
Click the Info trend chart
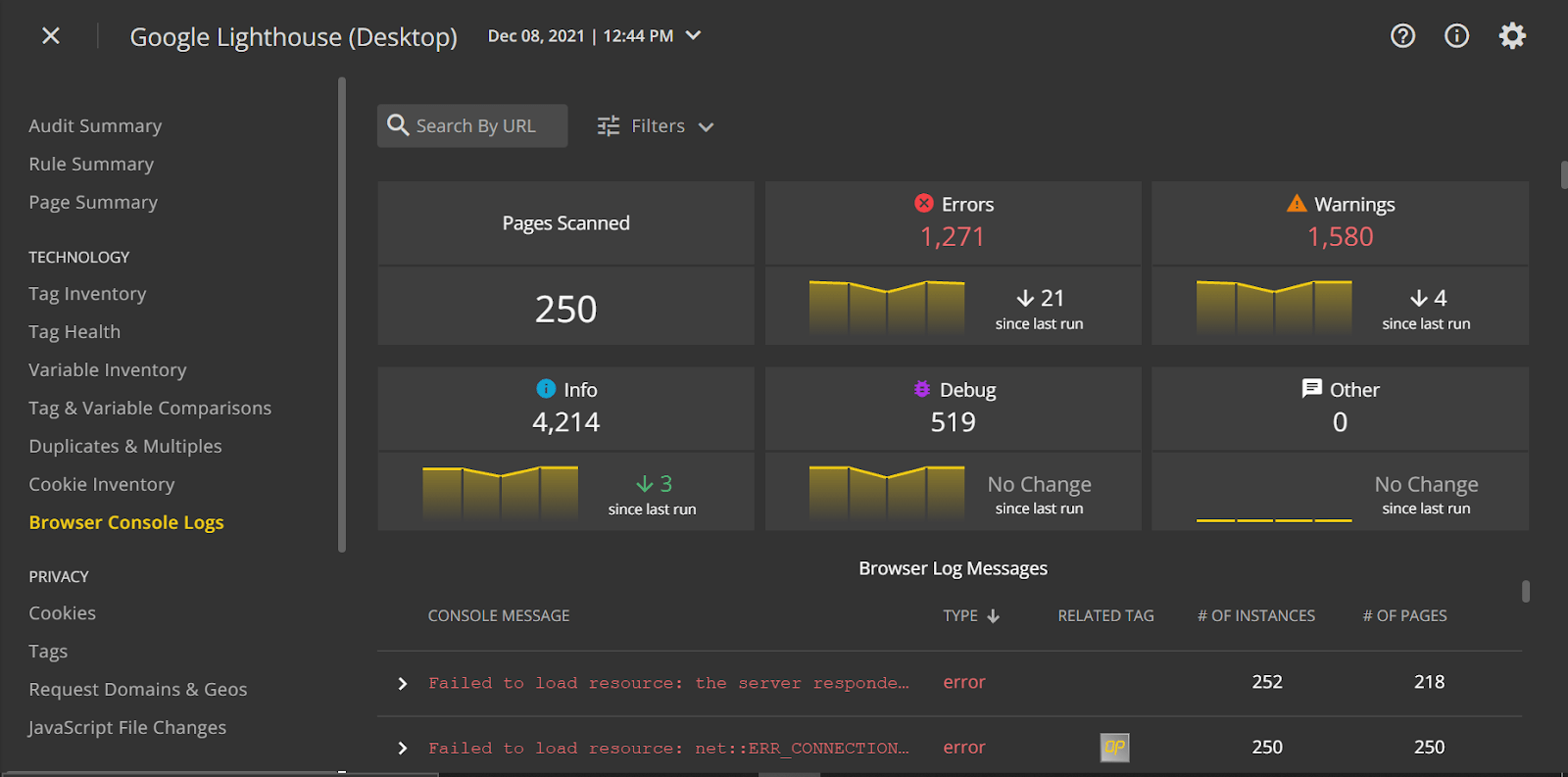coord(500,493)
